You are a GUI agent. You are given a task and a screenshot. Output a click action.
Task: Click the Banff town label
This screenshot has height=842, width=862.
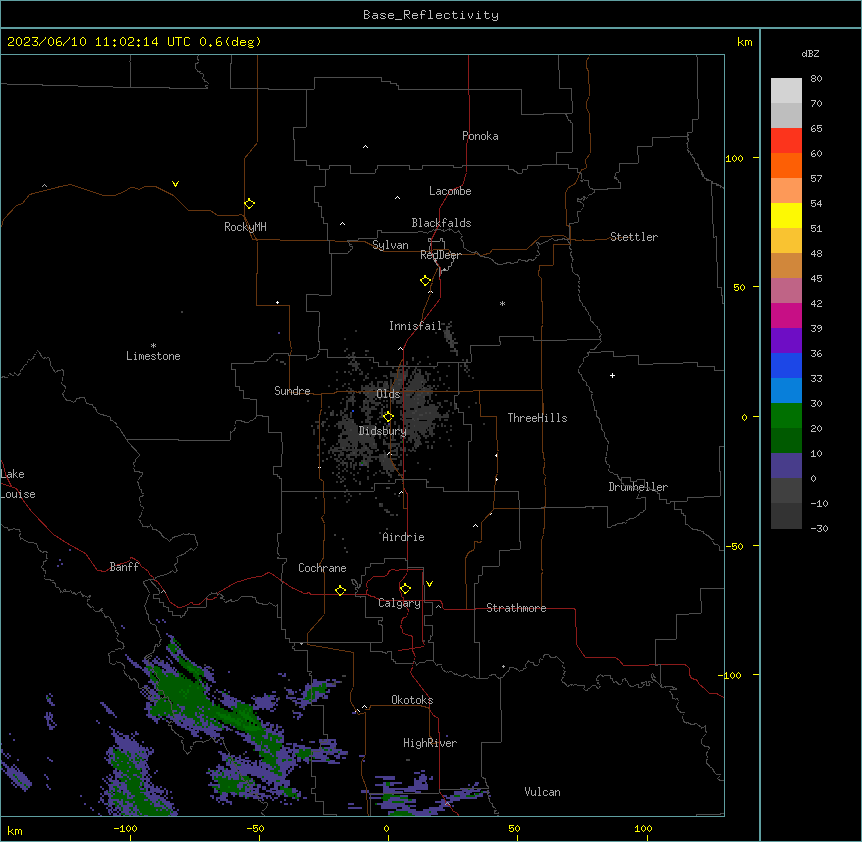(x=124, y=567)
